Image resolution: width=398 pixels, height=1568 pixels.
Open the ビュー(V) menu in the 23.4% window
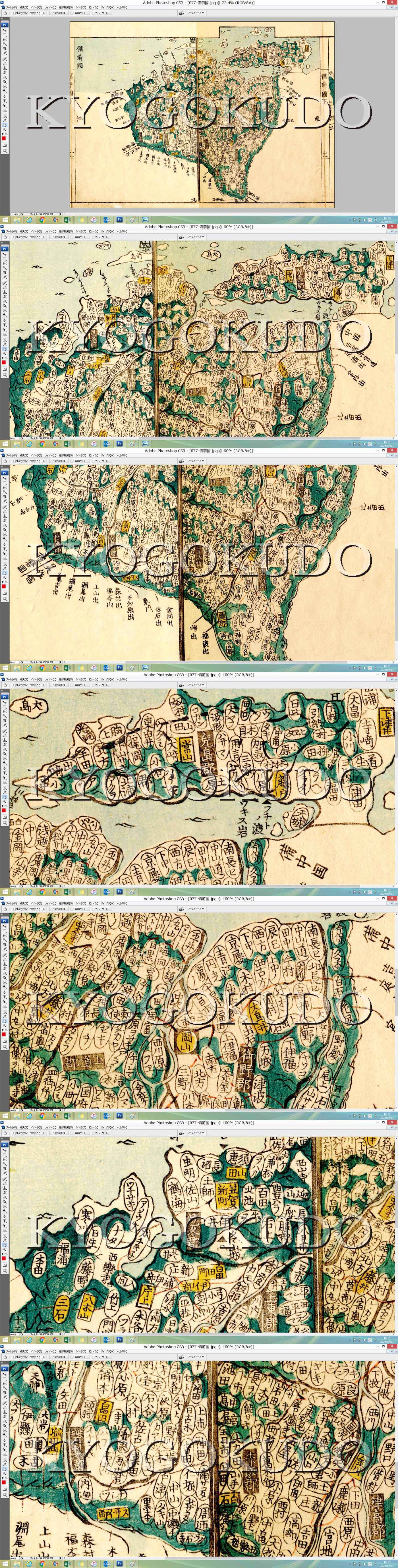(93, 7)
